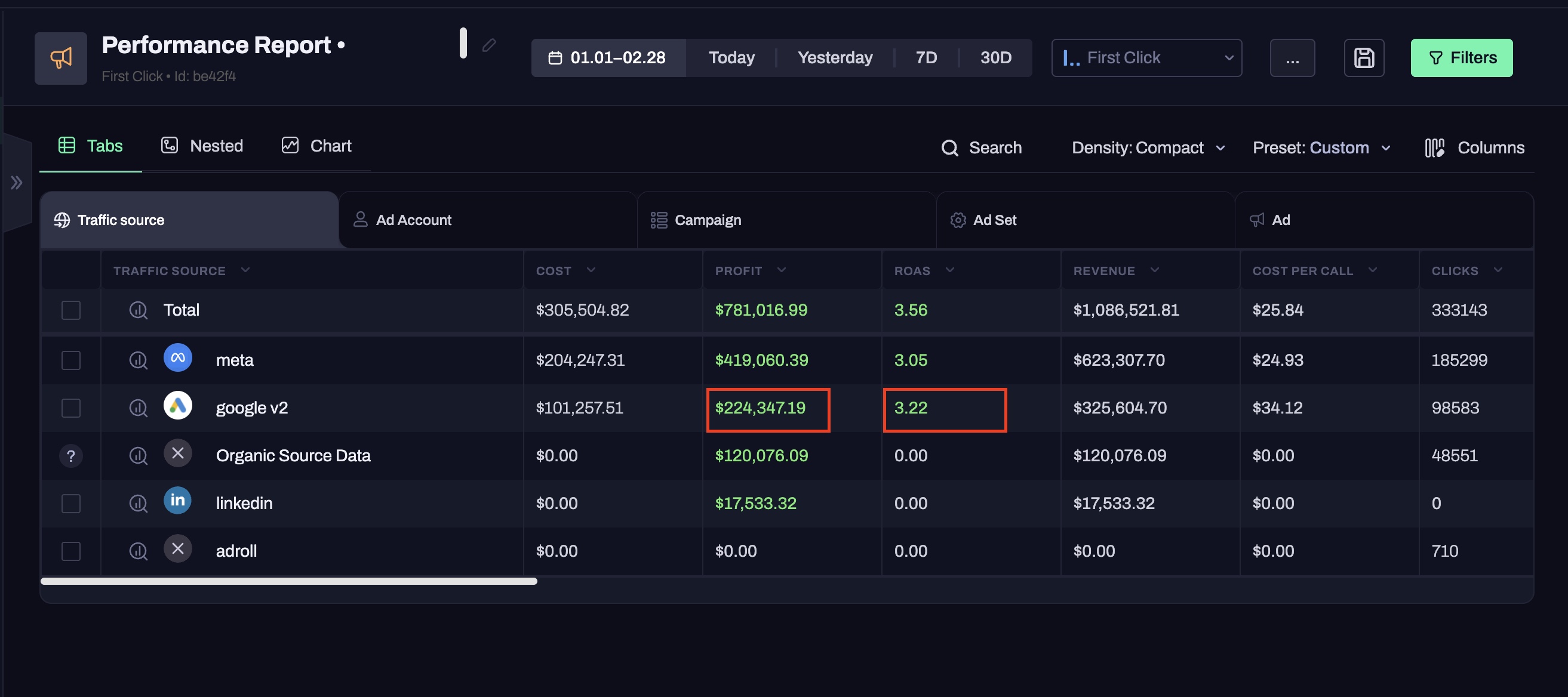This screenshot has height=697, width=1568.
Task: Click the megaphone report icon
Action: pyautogui.click(x=60, y=58)
